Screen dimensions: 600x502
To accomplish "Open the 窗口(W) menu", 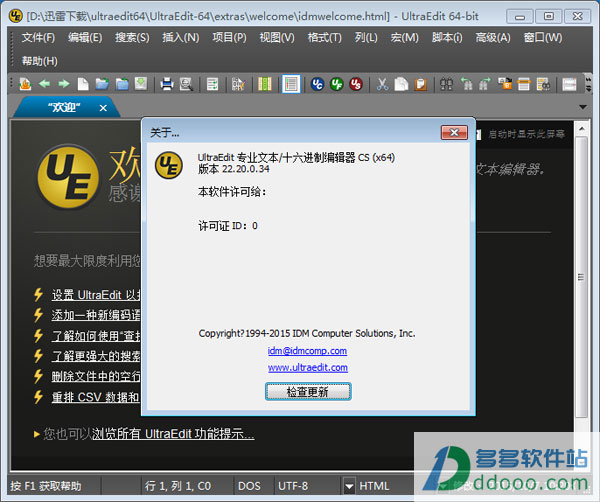I will pos(543,37).
